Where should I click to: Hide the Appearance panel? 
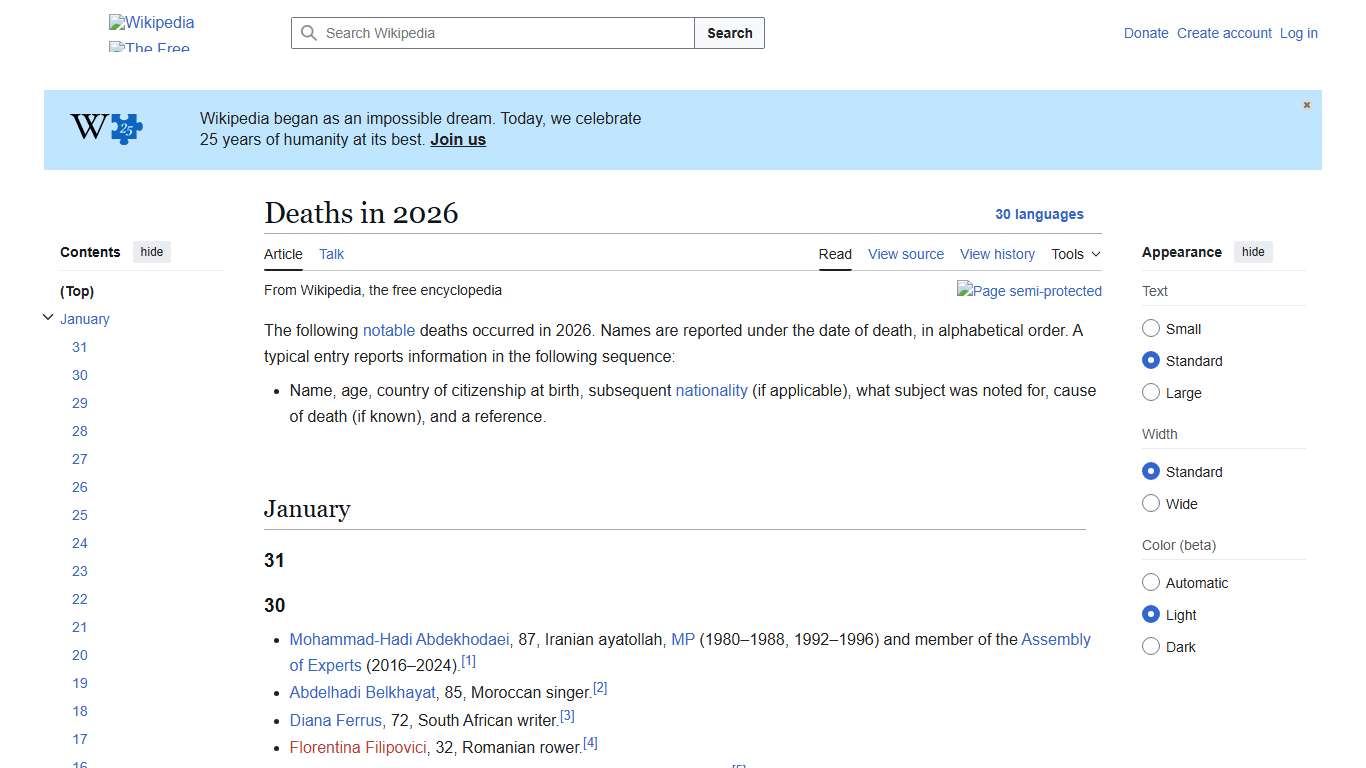[x=1253, y=251]
